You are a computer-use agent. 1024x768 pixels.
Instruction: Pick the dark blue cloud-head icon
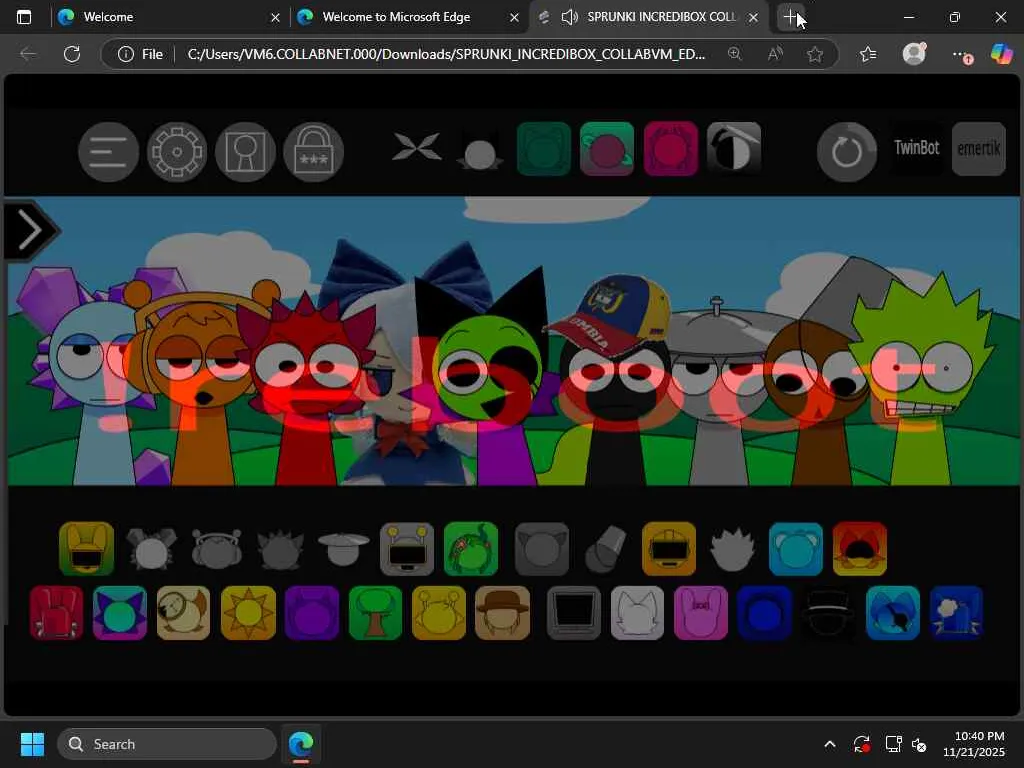956,613
